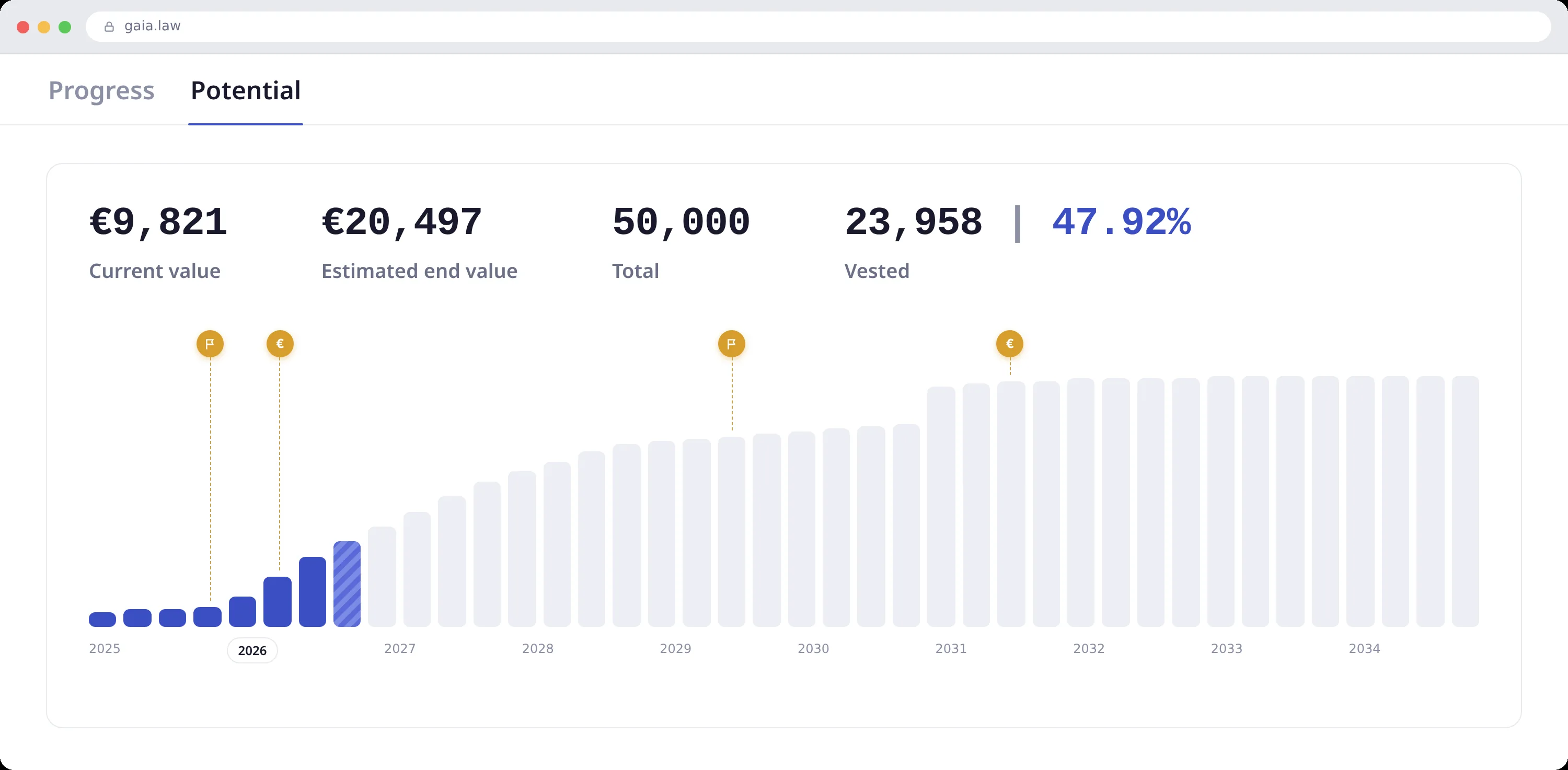
Task: Click the last grey bar on the chart
Action: [x=1465, y=501]
